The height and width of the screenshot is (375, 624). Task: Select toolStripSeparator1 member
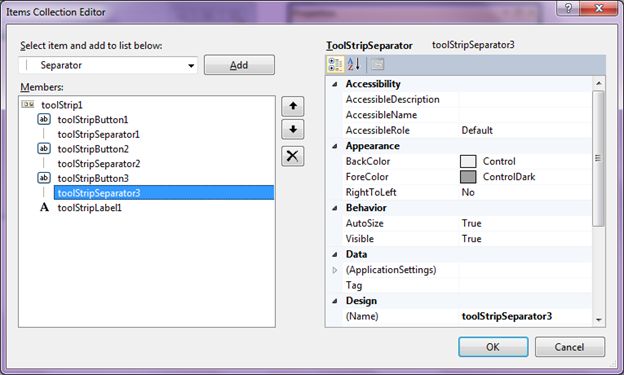tap(98, 134)
